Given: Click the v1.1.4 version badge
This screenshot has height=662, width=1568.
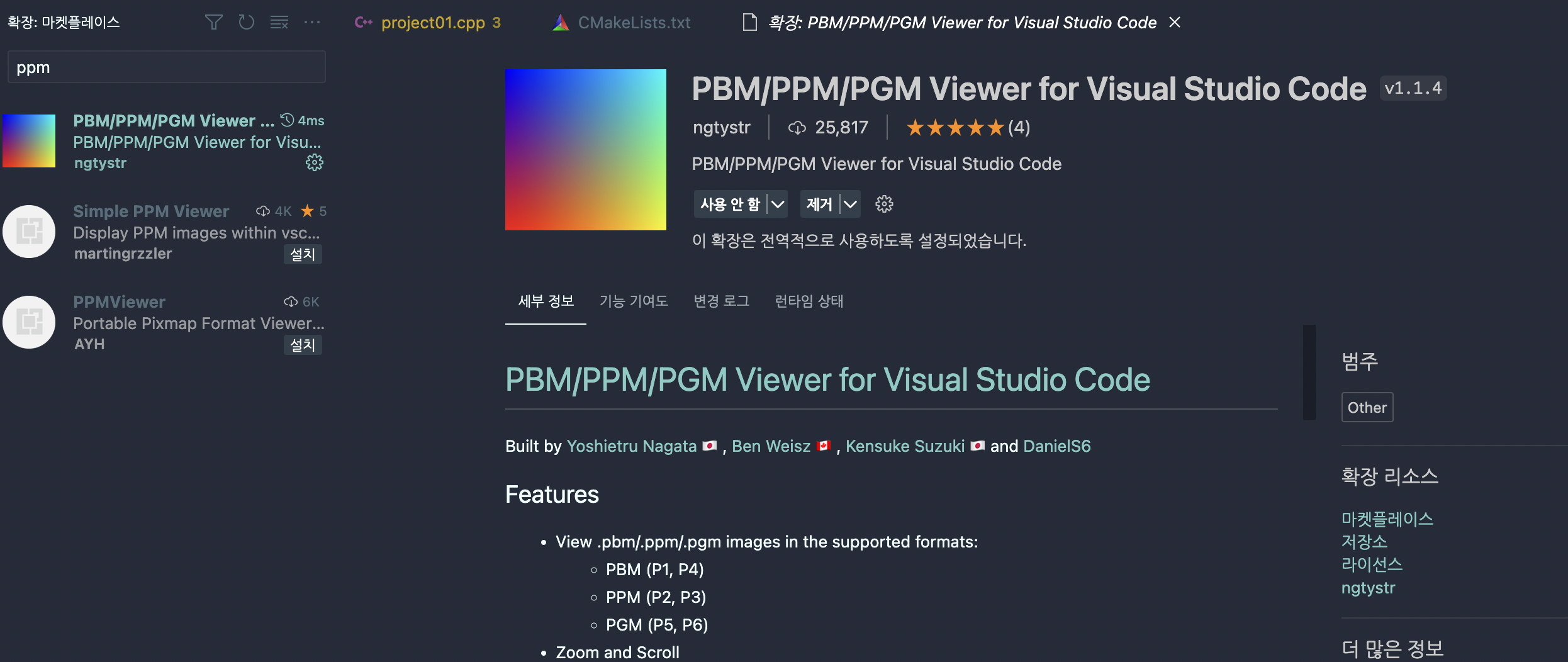Looking at the screenshot, I should click(1413, 89).
